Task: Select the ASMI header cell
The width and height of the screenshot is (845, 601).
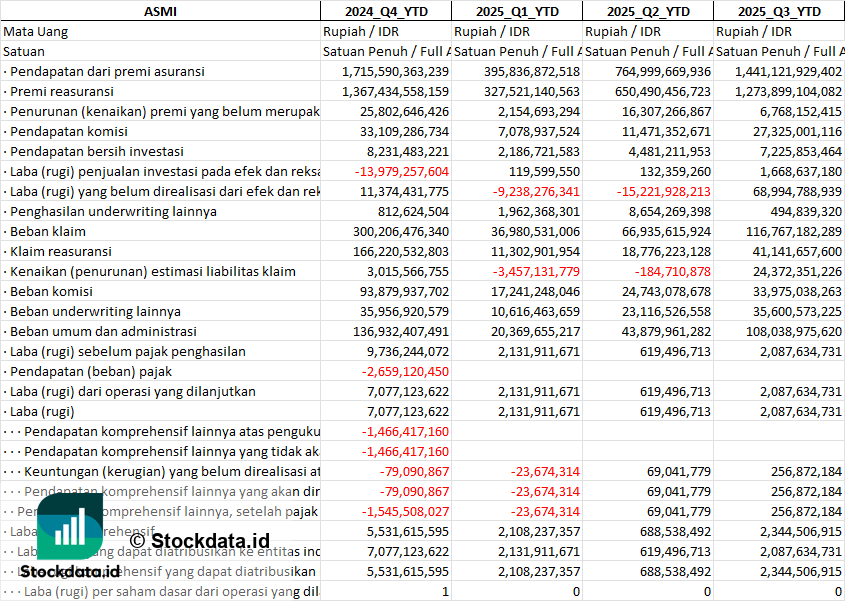Action: 160,11
